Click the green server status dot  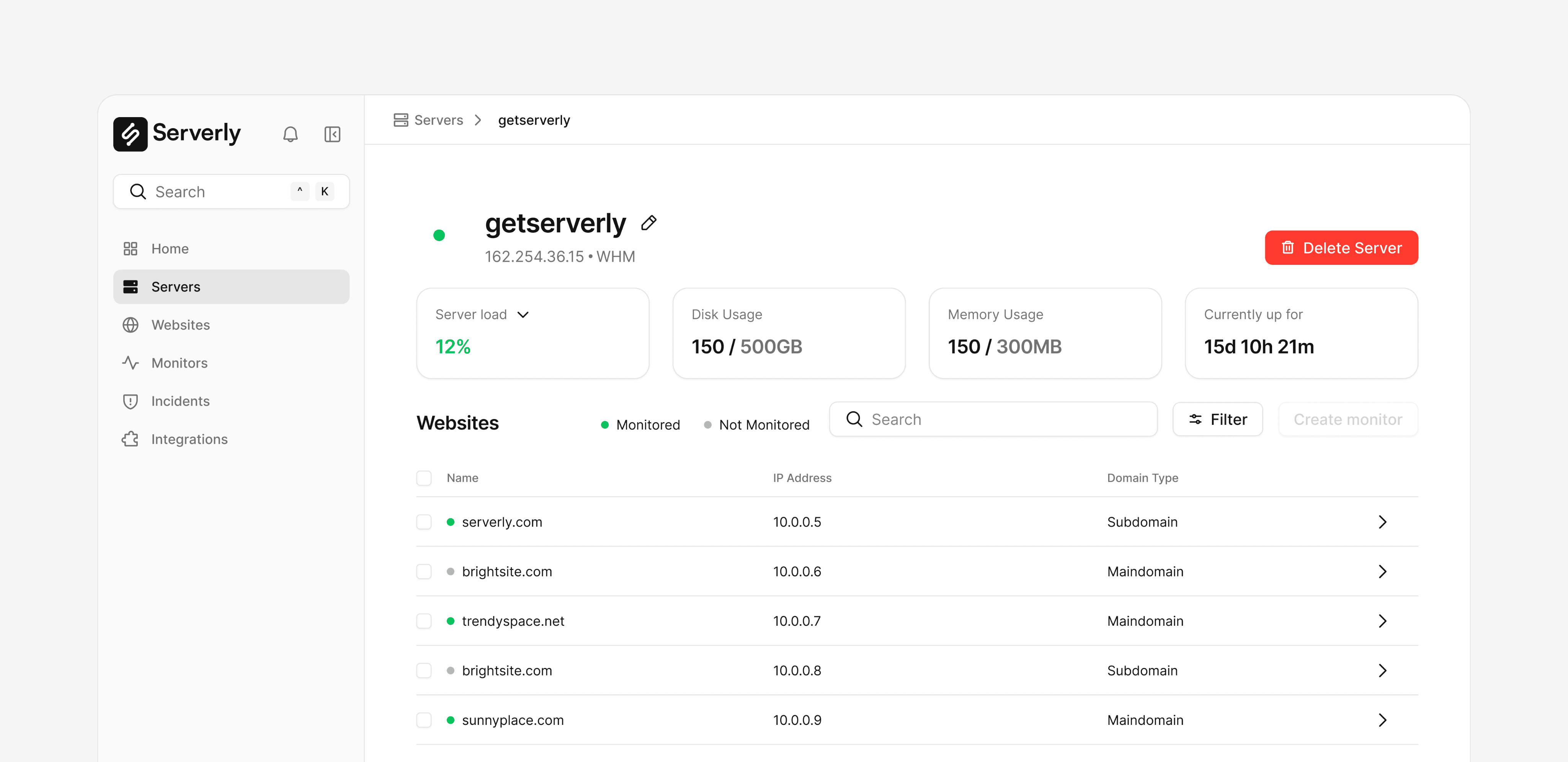(439, 235)
